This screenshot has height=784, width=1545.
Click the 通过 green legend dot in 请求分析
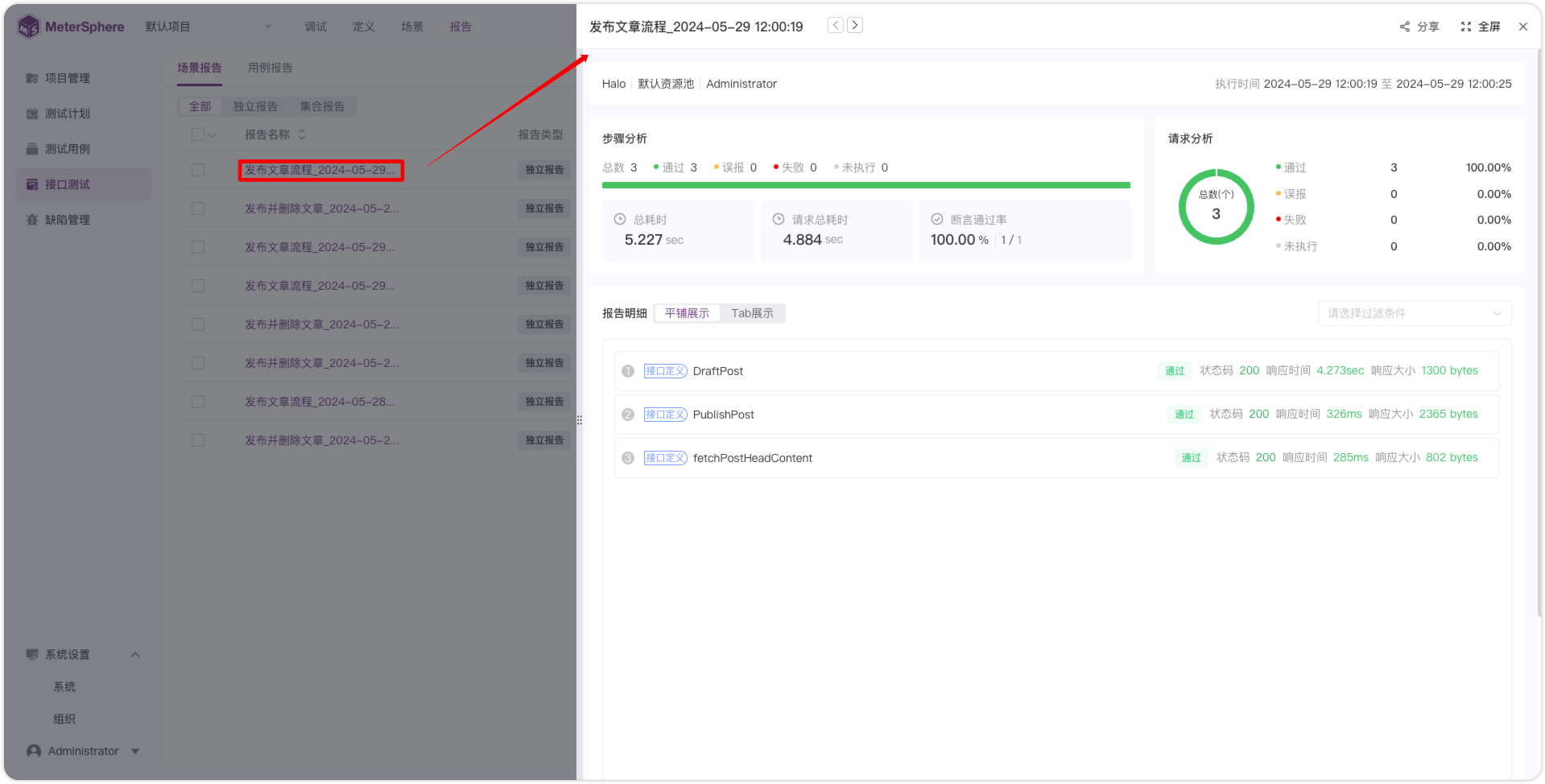click(1278, 167)
